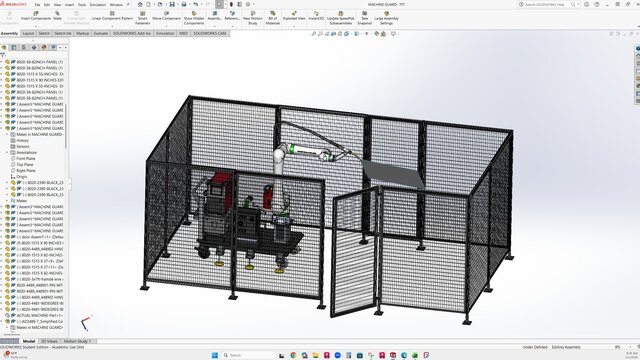Click the Home icon in the title toolbar
This screenshot has height=360, width=640.
tap(140, 4)
